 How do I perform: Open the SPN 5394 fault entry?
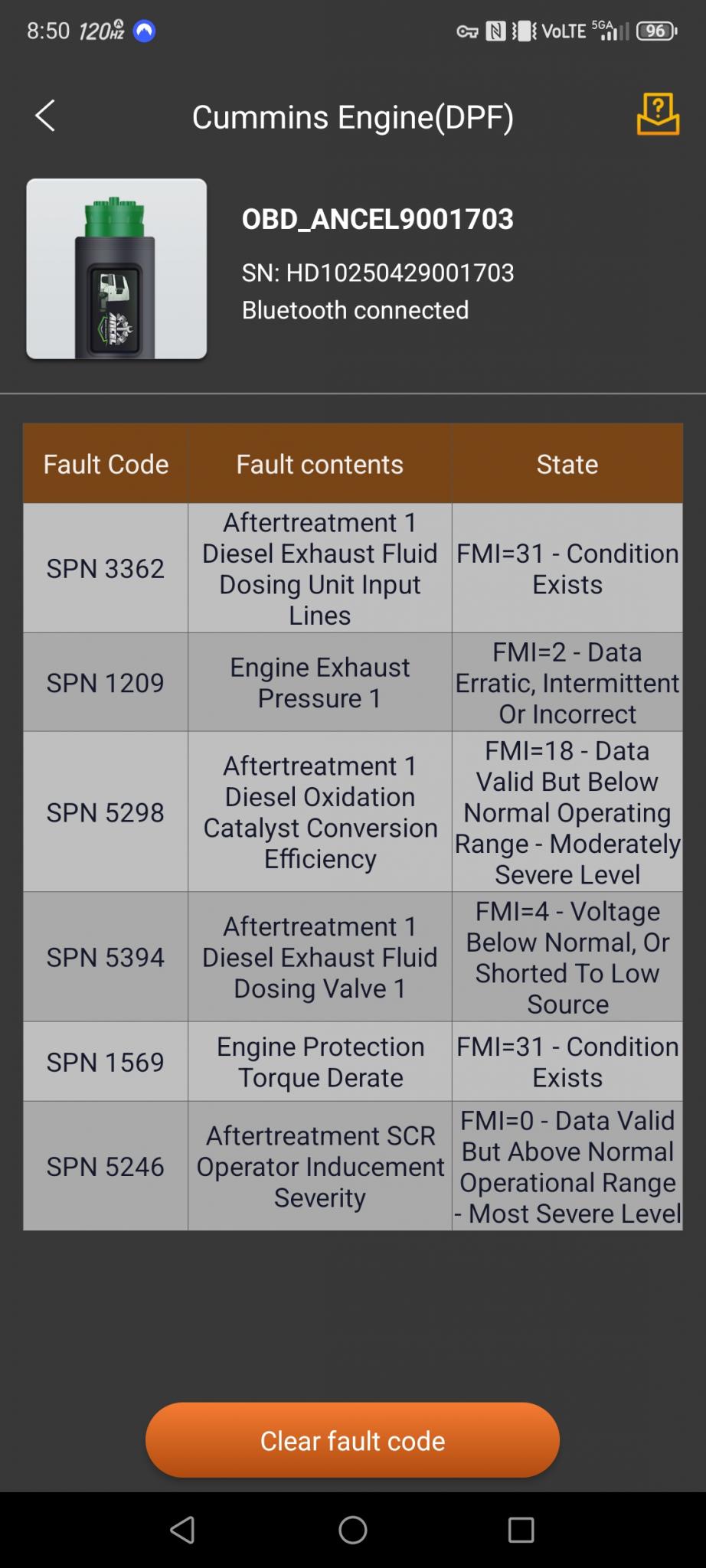(x=106, y=956)
